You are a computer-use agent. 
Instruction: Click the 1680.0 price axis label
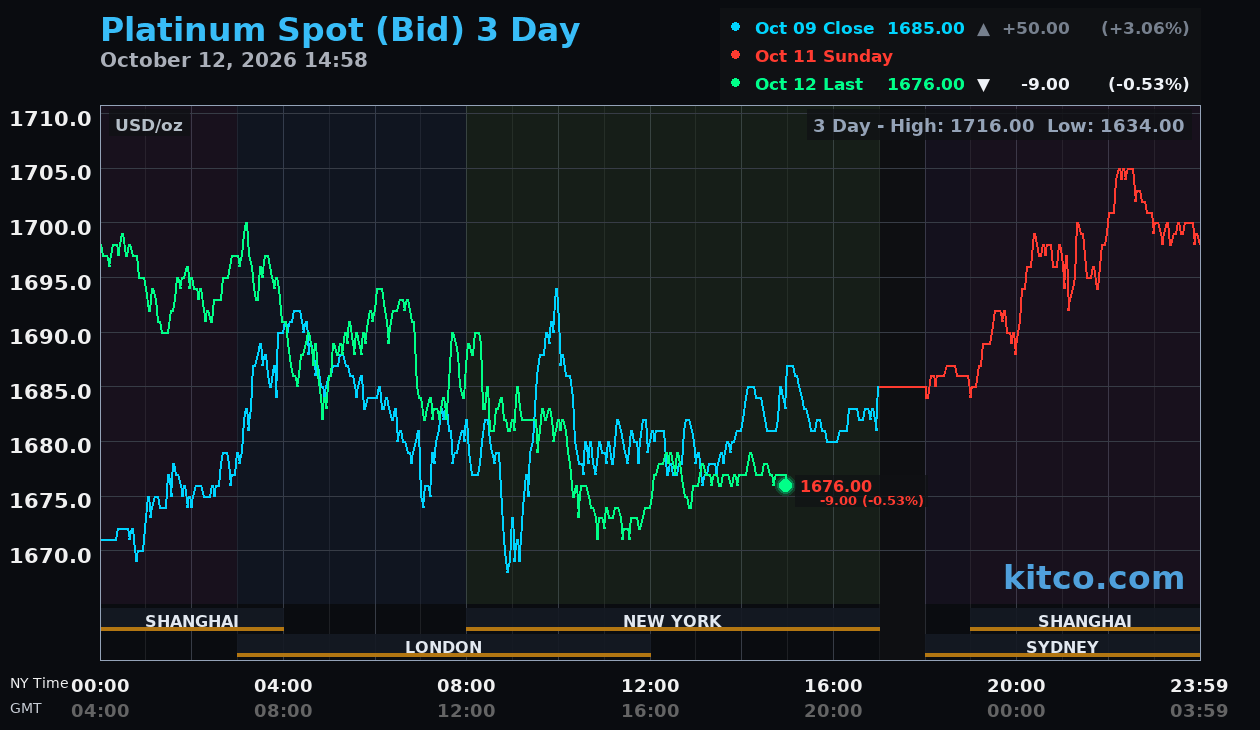pos(51,445)
